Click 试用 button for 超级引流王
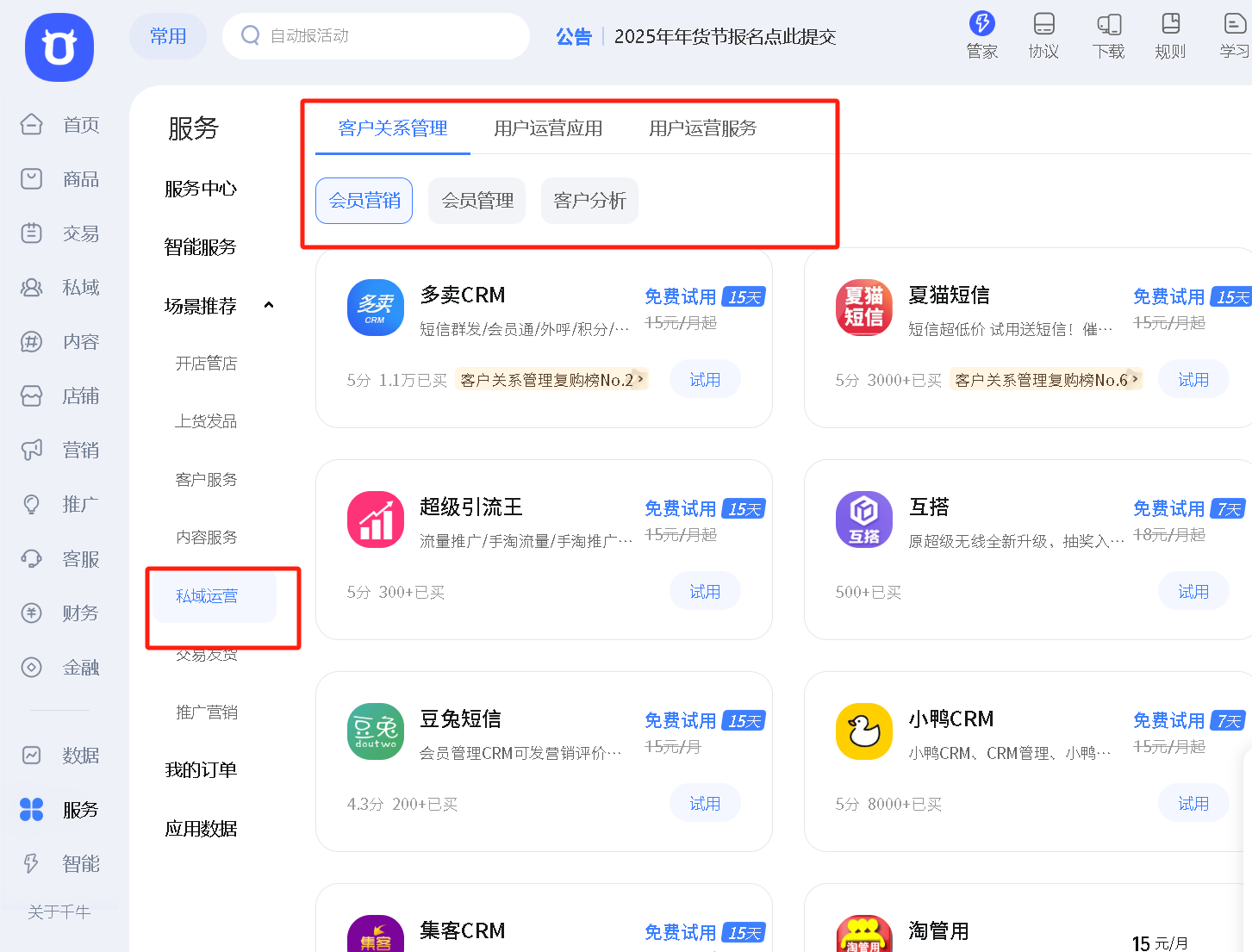Viewport: 1252px width, 952px height. point(705,591)
